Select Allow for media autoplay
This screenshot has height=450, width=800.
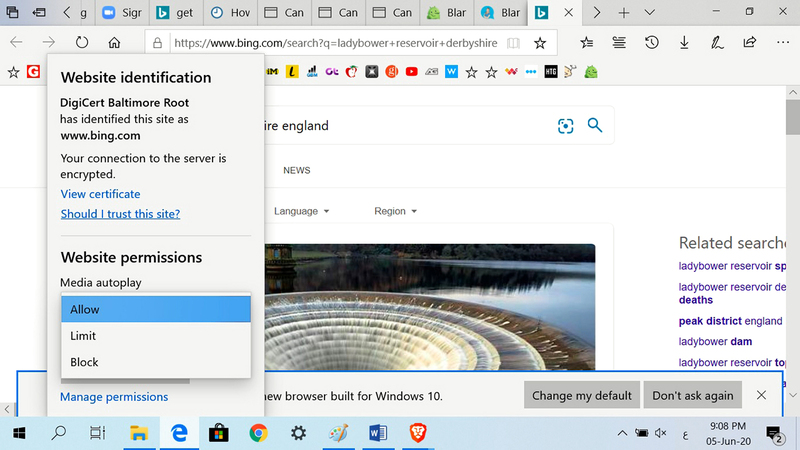click(155, 310)
